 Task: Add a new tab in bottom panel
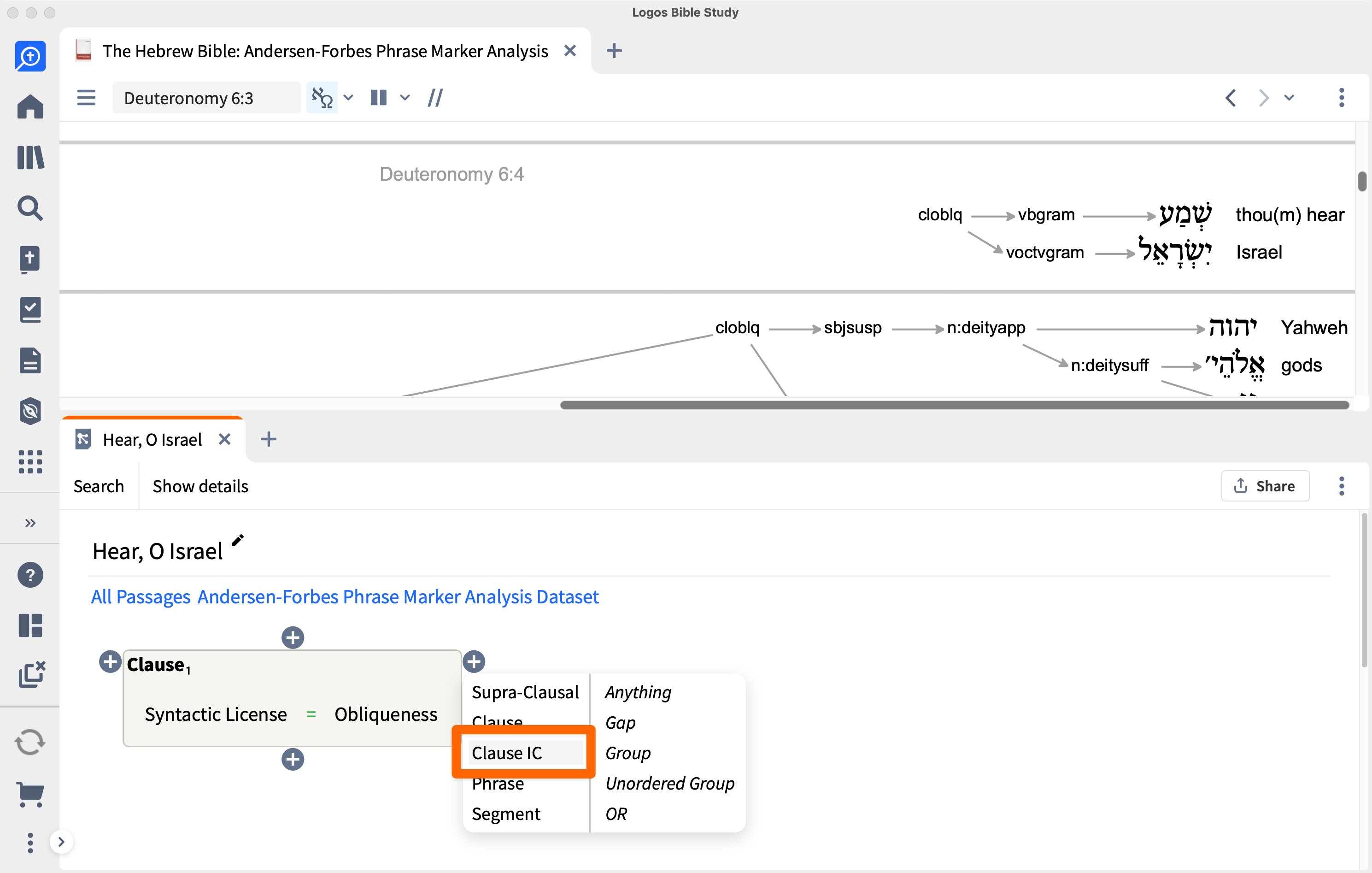[x=269, y=439]
